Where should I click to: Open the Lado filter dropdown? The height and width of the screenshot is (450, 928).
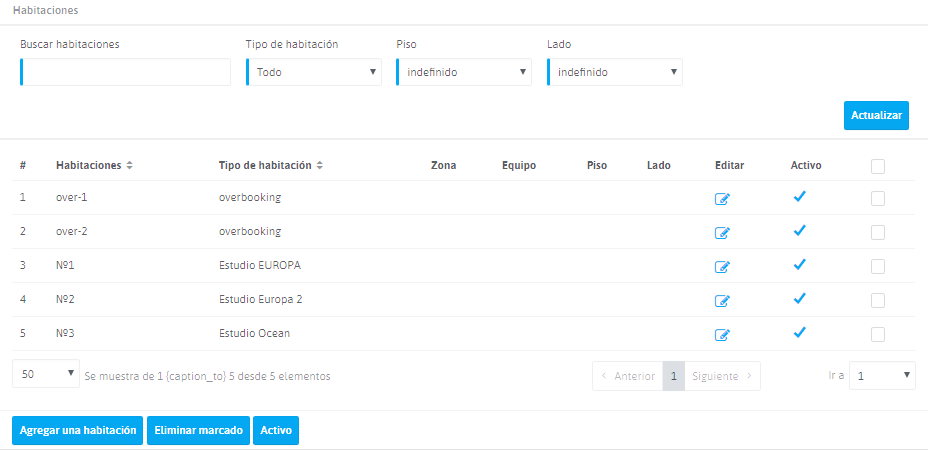tap(616, 72)
